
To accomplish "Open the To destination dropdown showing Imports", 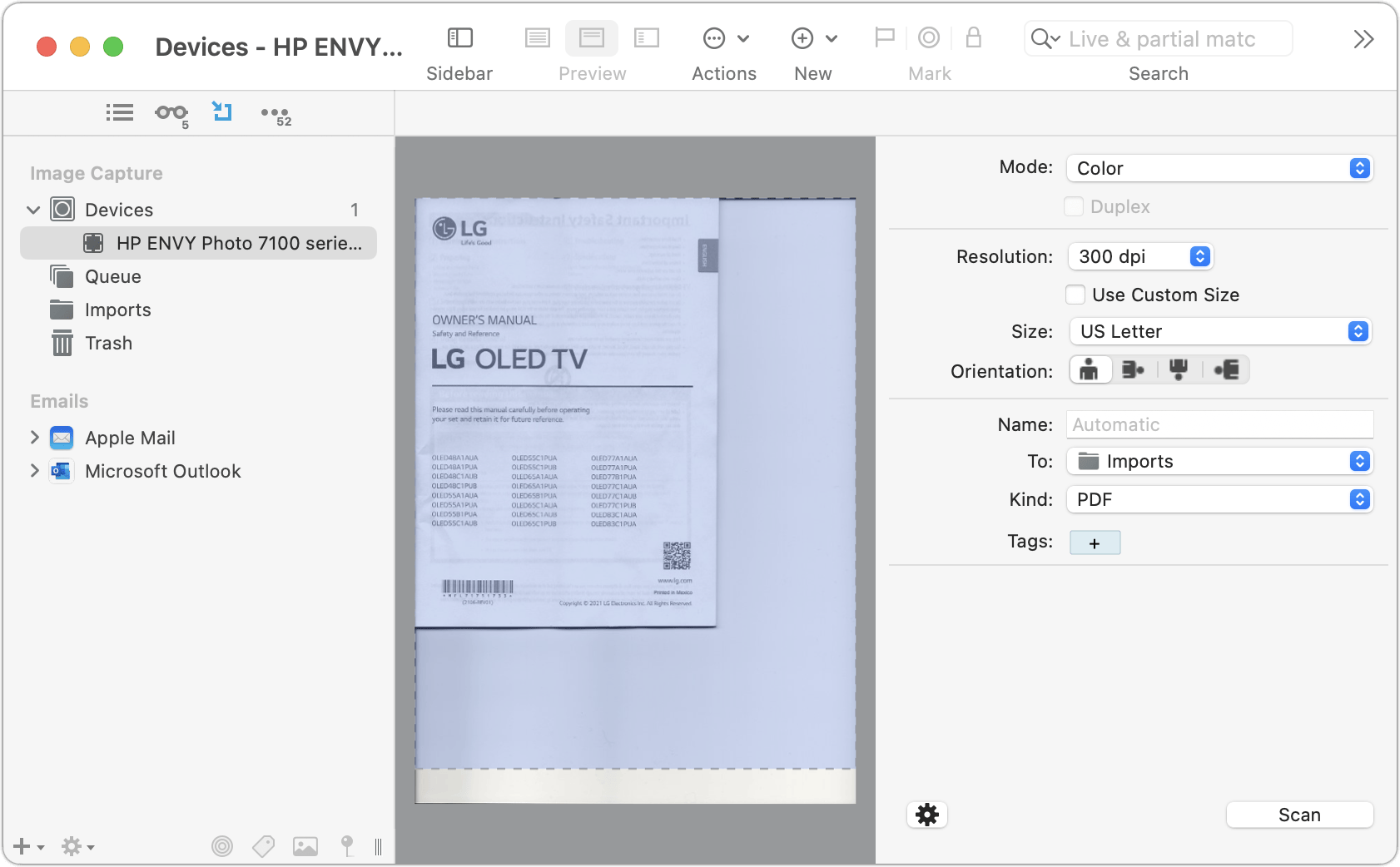I will pyautogui.click(x=1219, y=461).
